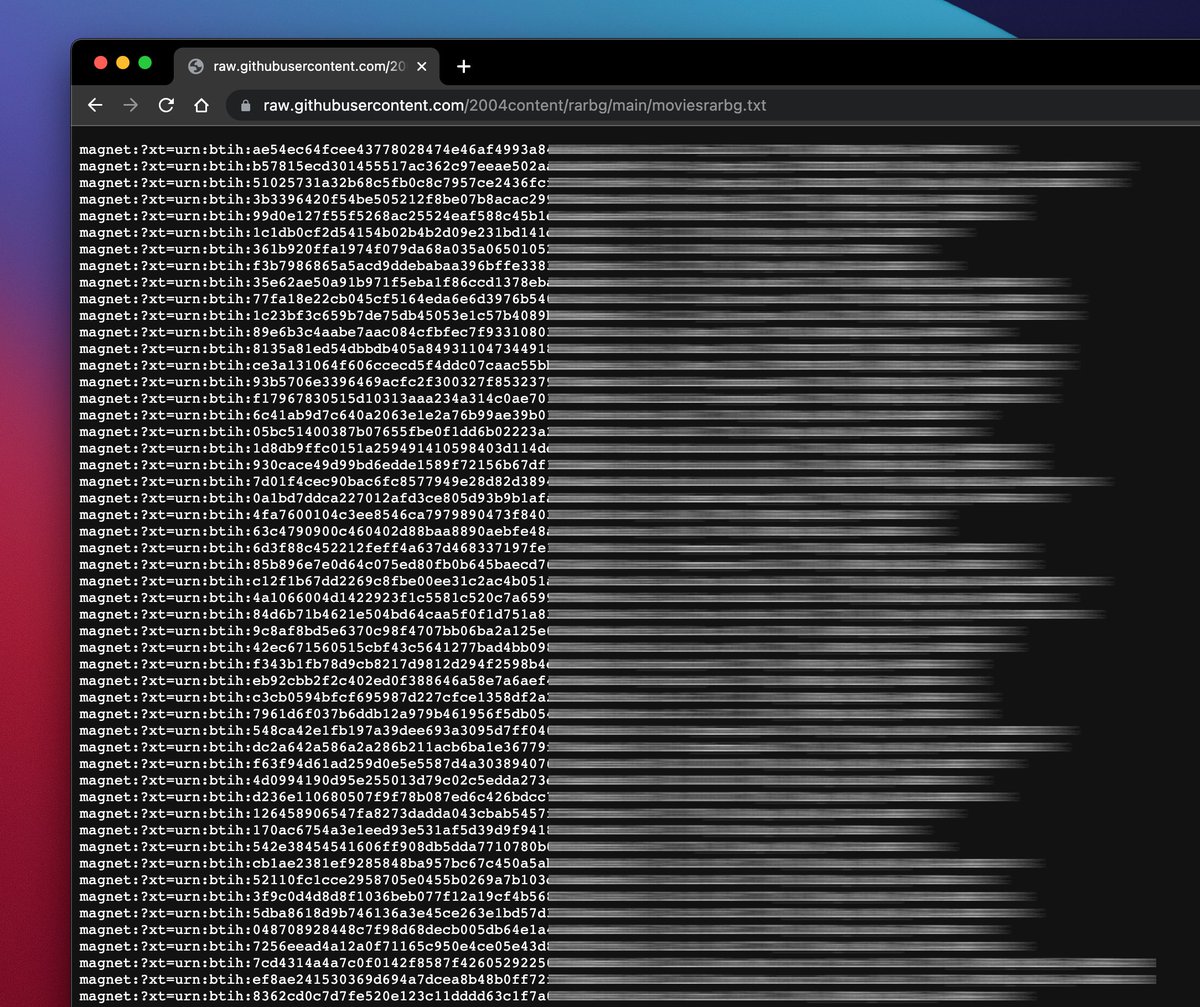The image size is (1200, 1007).
Task: Maximize the window with the green button
Action: click(x=145, y=63)
